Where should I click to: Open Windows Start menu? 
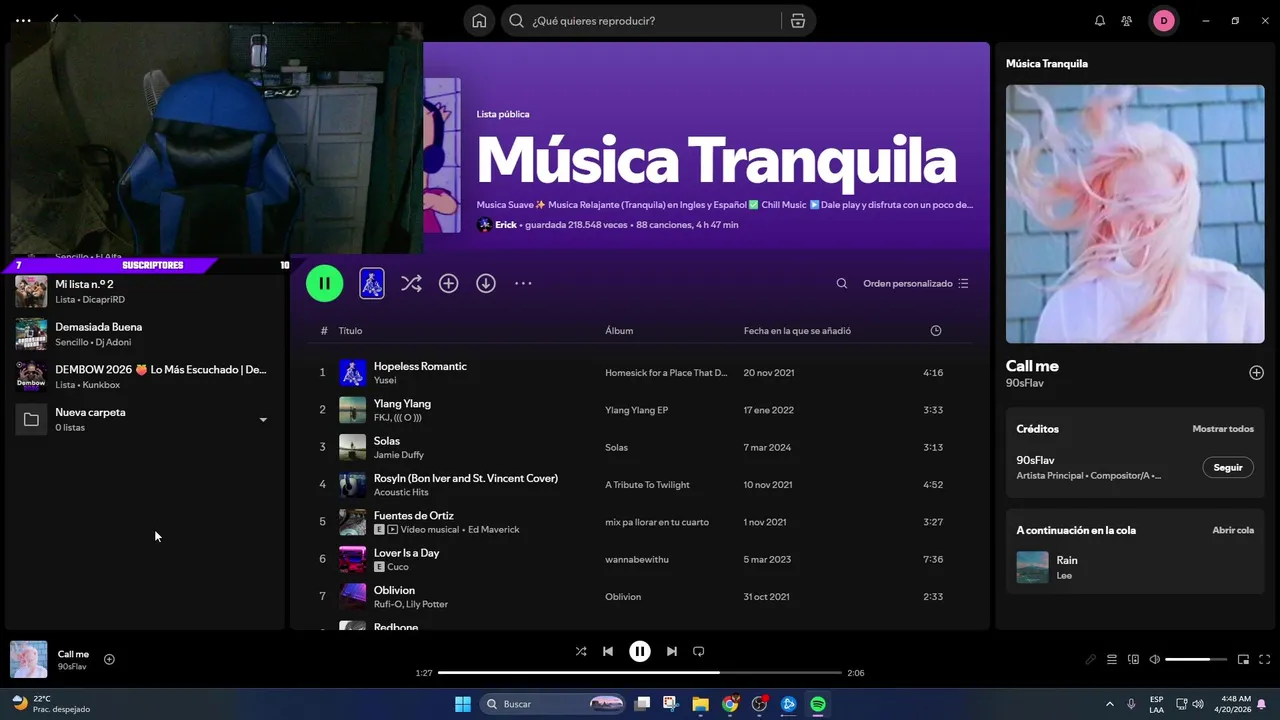(463, 704)
